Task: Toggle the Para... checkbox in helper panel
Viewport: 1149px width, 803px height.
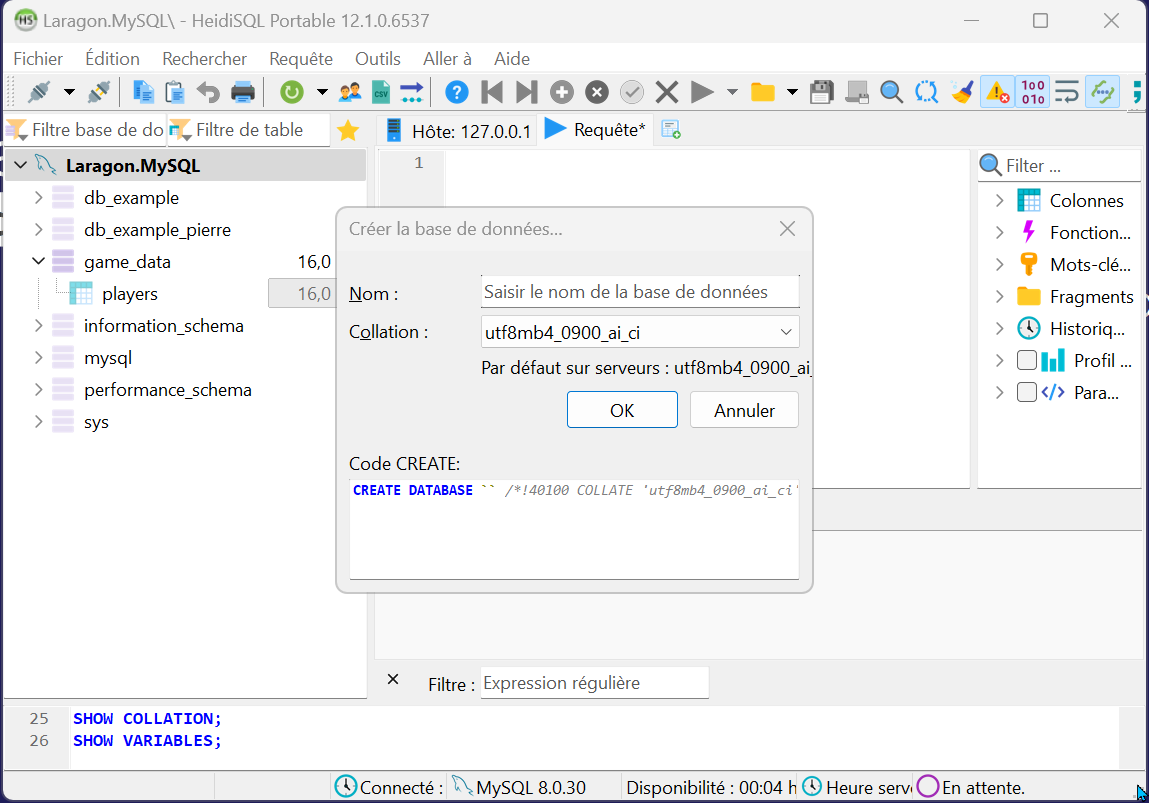Action: pos(1026,393)
